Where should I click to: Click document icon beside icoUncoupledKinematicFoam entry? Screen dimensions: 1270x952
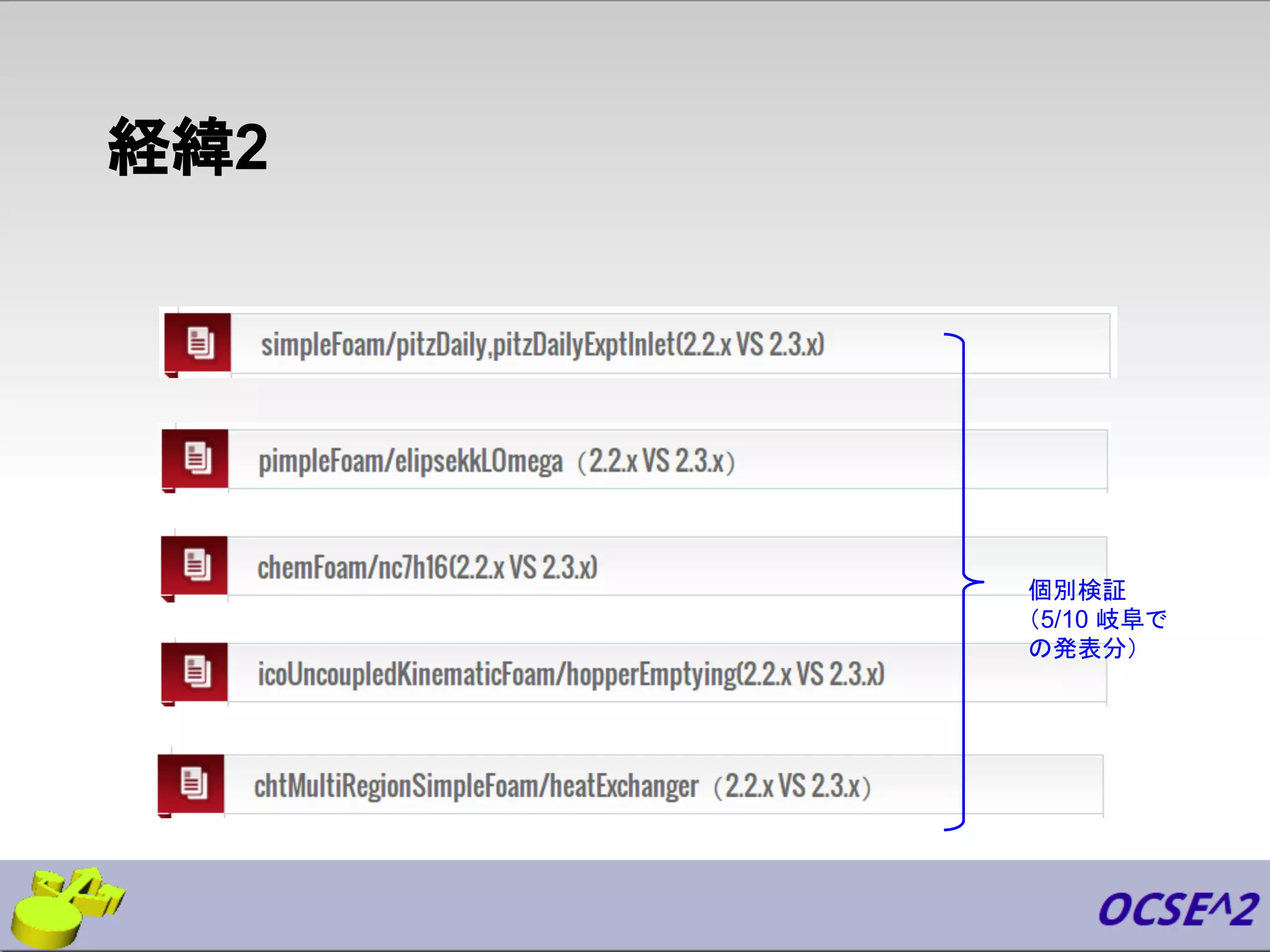click(196, 672)
